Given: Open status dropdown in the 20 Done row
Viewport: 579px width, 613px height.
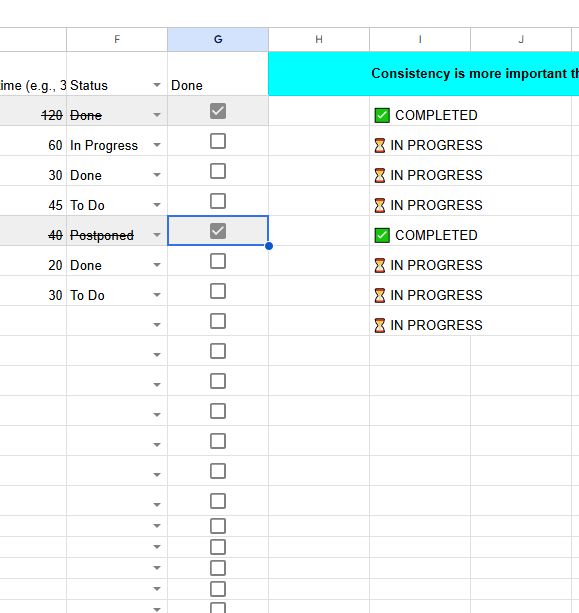Looking at the screenshot, I should point(157,265).
